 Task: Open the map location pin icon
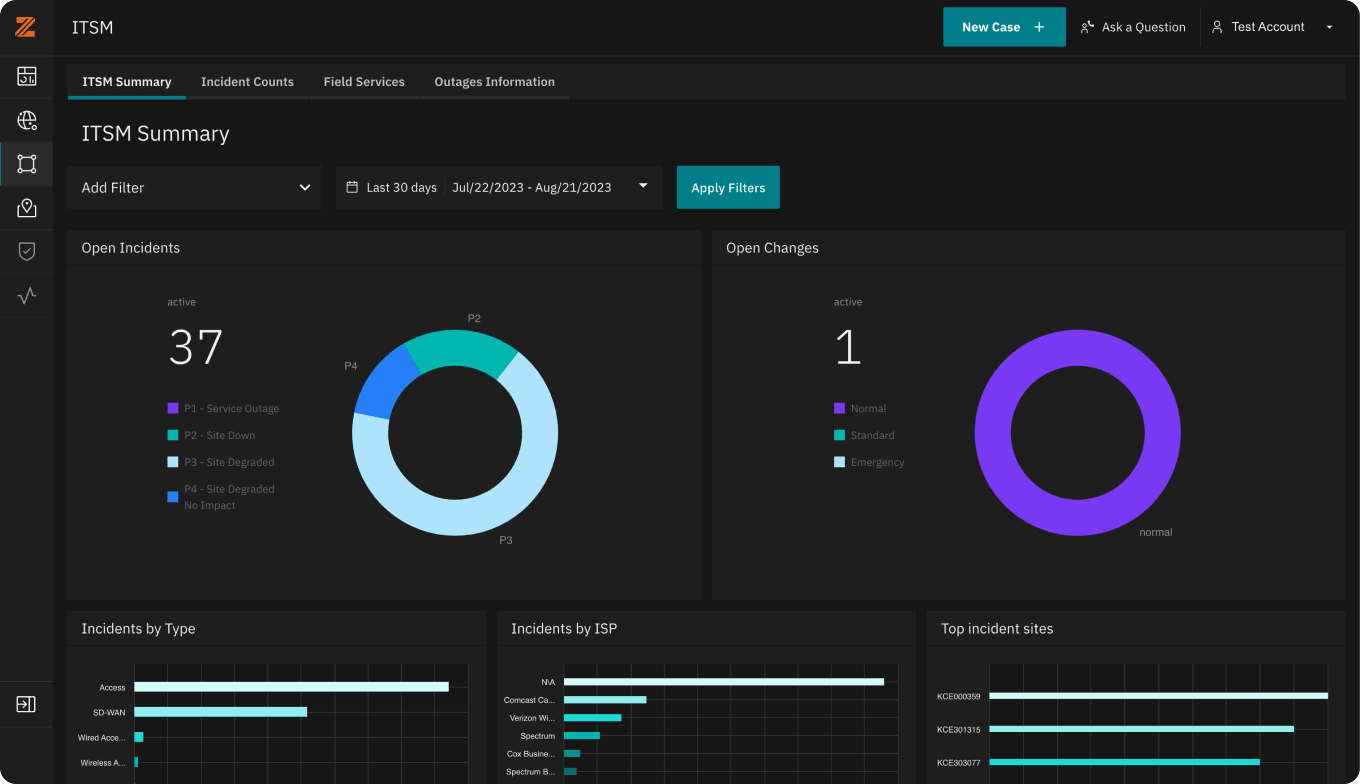point(27,208)
